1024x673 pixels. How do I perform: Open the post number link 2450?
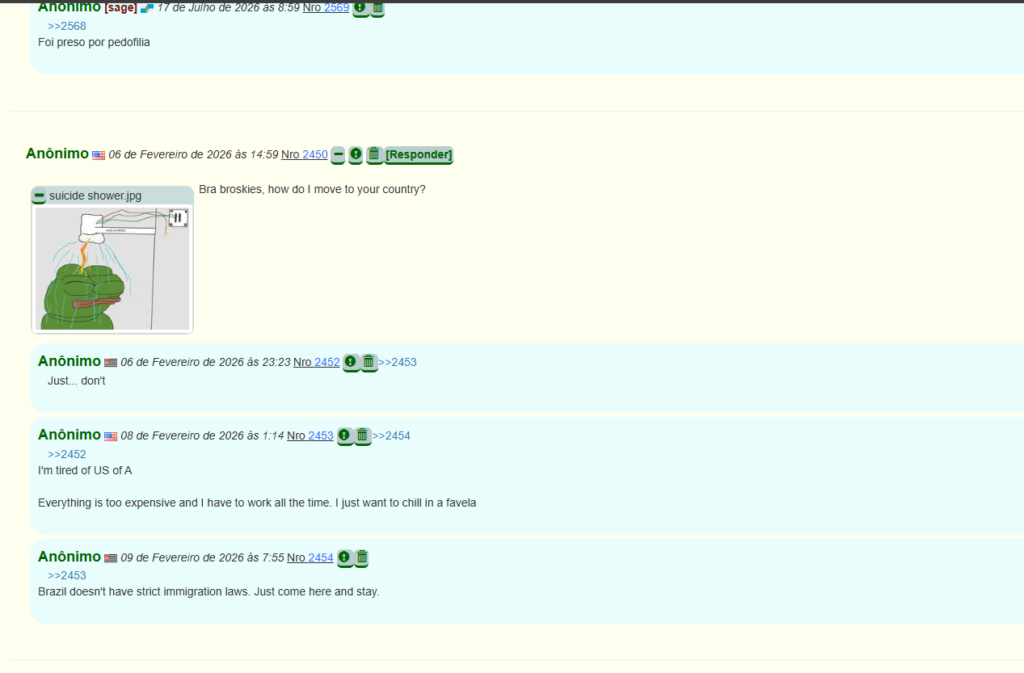315,155
